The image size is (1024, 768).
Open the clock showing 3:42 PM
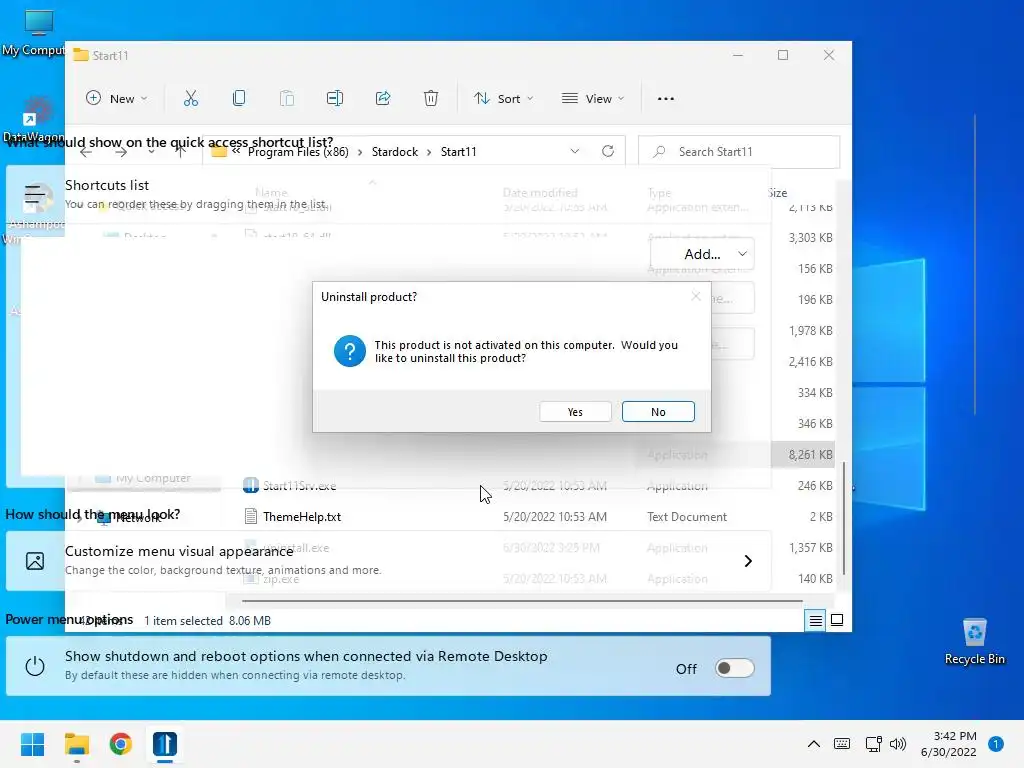(948, 744)
